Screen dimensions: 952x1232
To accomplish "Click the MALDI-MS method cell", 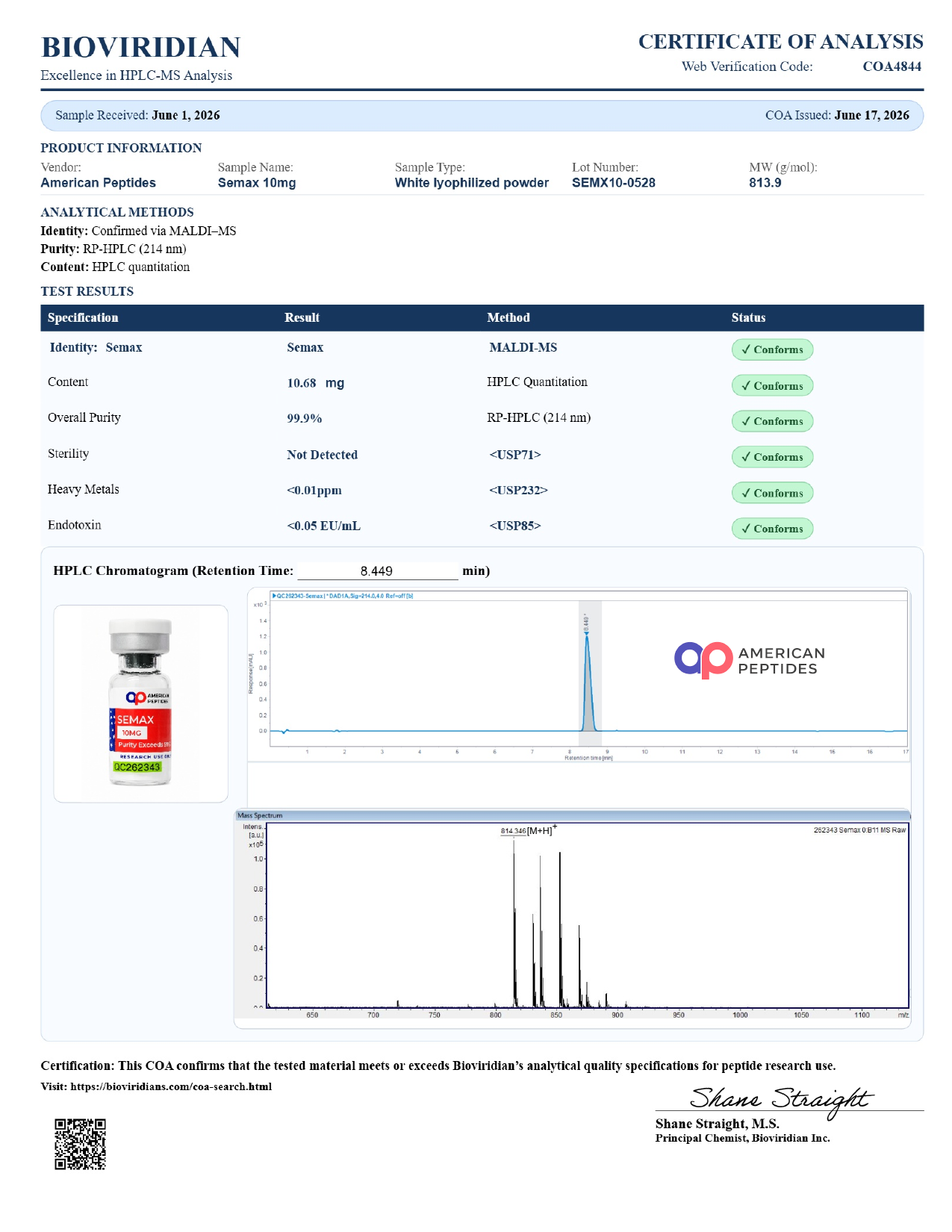I will [523, 347].
